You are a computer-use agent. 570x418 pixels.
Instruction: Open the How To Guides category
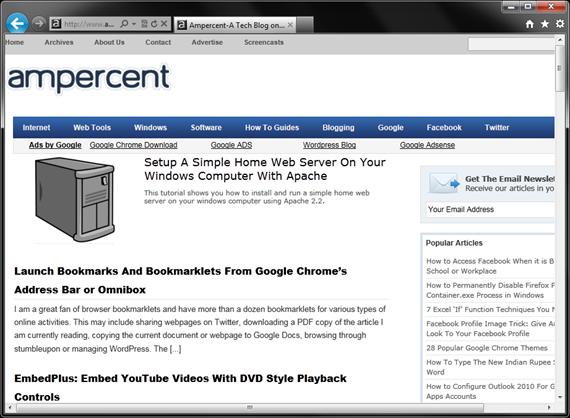point(272,128)
